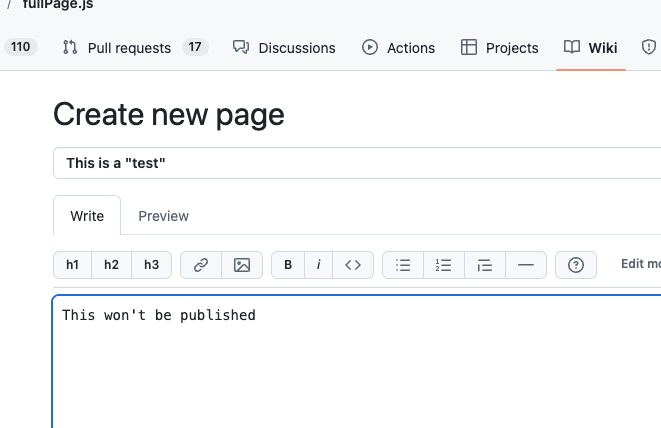661x428 pixels.
Task: Open the Discussions tab
Action: tap(284, 47)
